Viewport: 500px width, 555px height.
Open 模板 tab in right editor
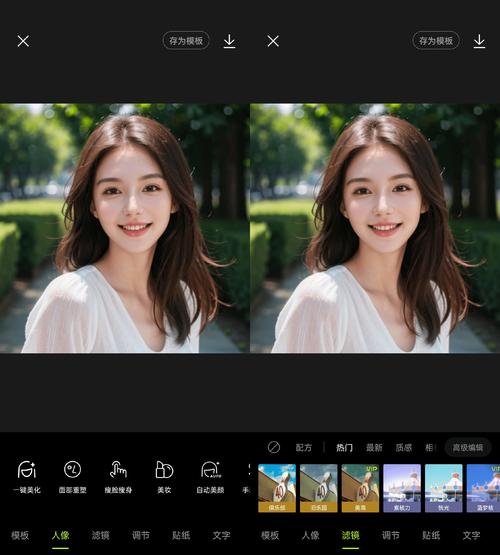pyautogui.click(x=270, y=535)
